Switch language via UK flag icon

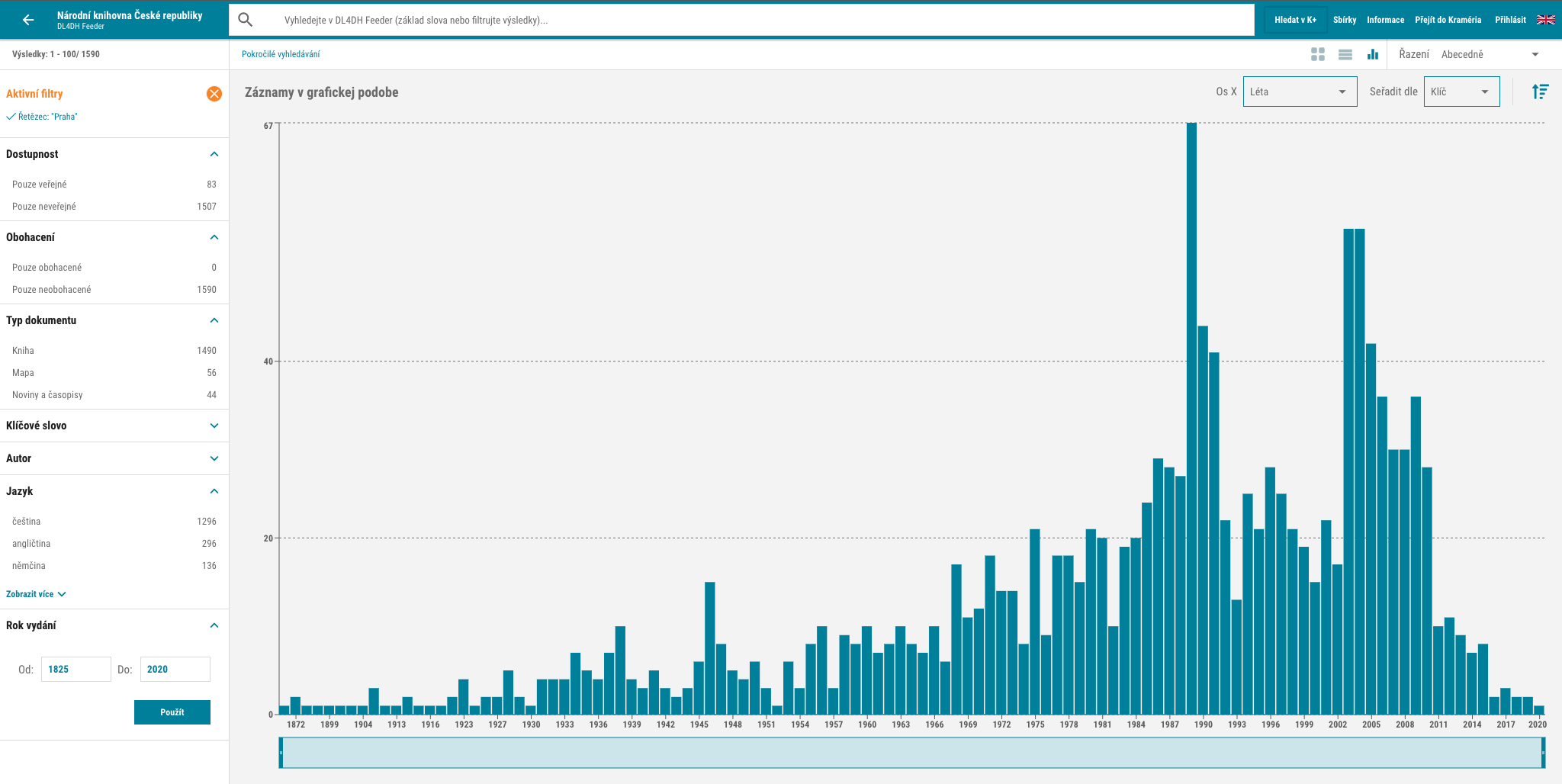tap(1545, 20)
